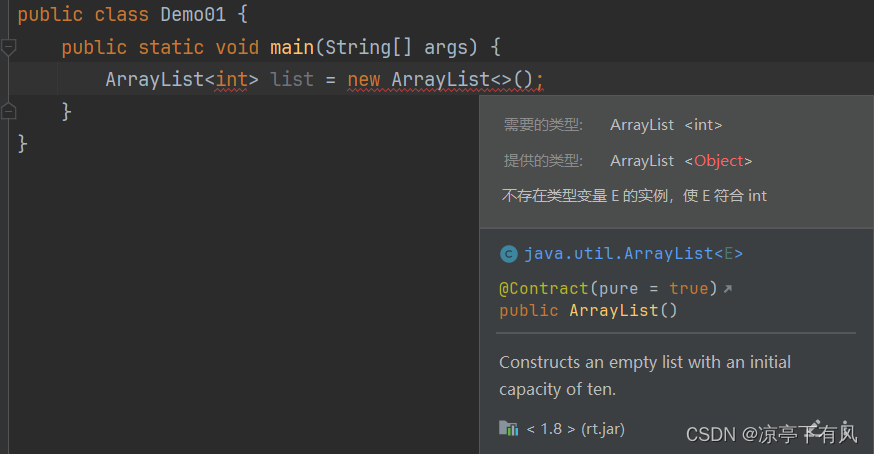
Task: Collapse the main method fold marker
Action: (x=8, y=47)
